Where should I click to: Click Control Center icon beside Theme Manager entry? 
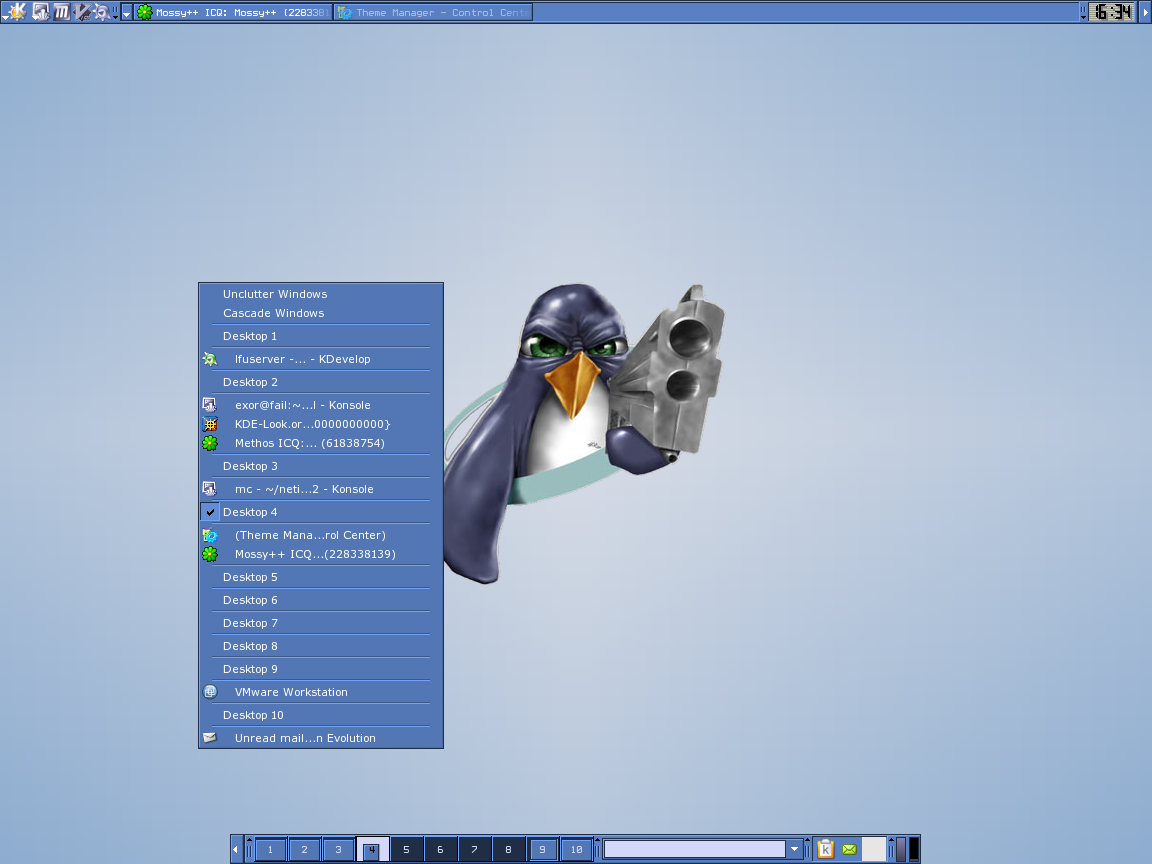(210, 535)
